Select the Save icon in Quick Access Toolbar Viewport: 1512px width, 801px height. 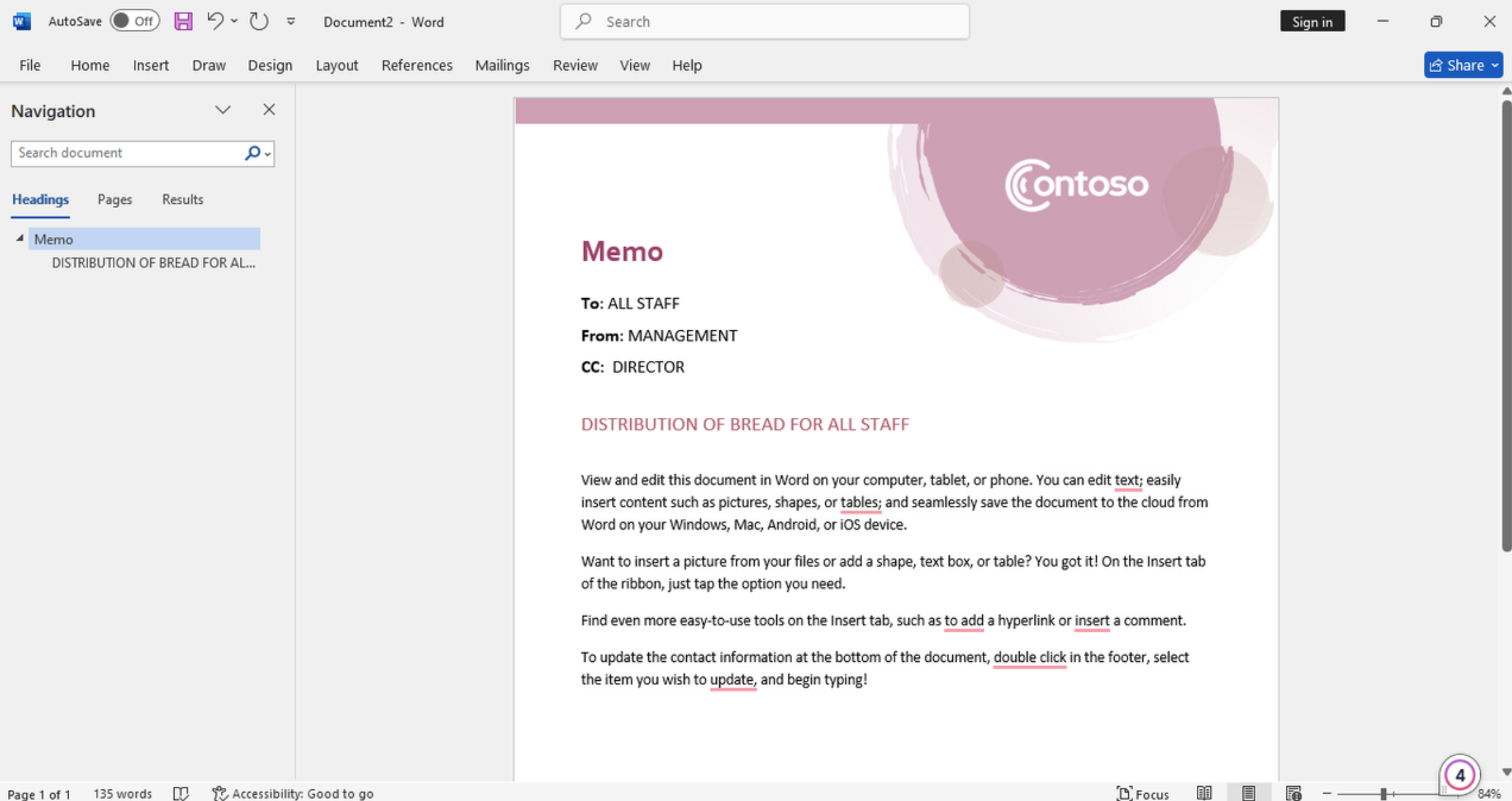pyautogui.click(x=182, y=21)
